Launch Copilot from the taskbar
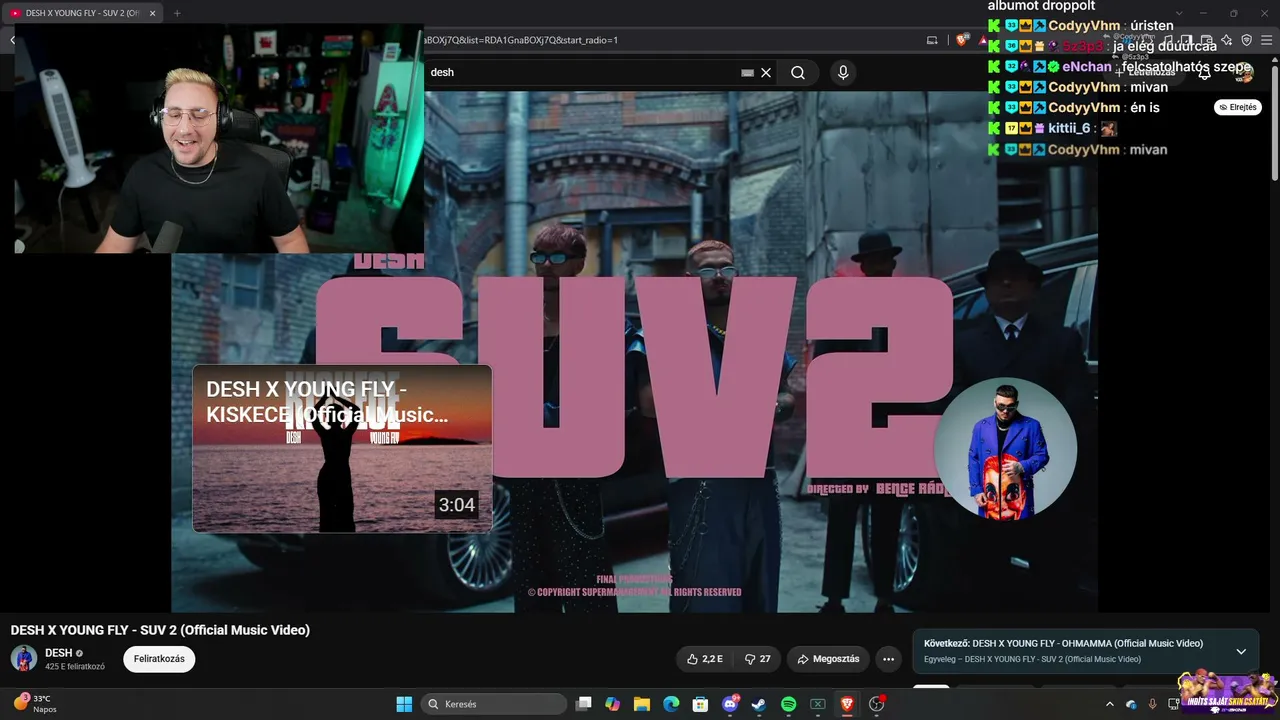The height and width of the screenshot is (720, 1280). (613, 704)
